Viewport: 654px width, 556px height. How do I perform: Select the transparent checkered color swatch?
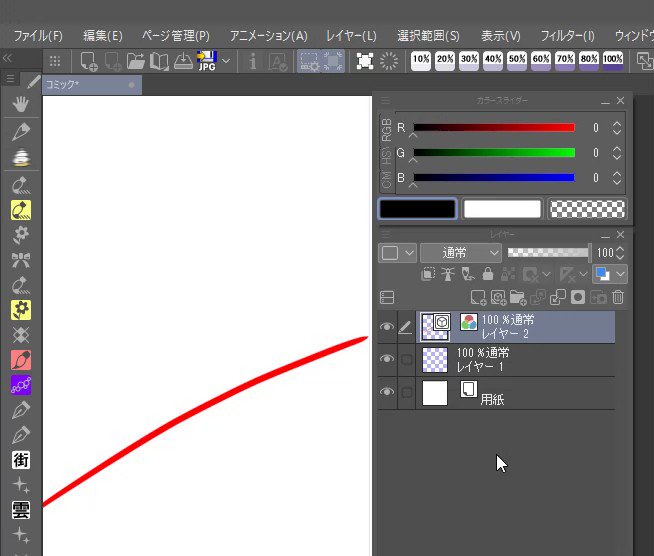click(587, 209)
